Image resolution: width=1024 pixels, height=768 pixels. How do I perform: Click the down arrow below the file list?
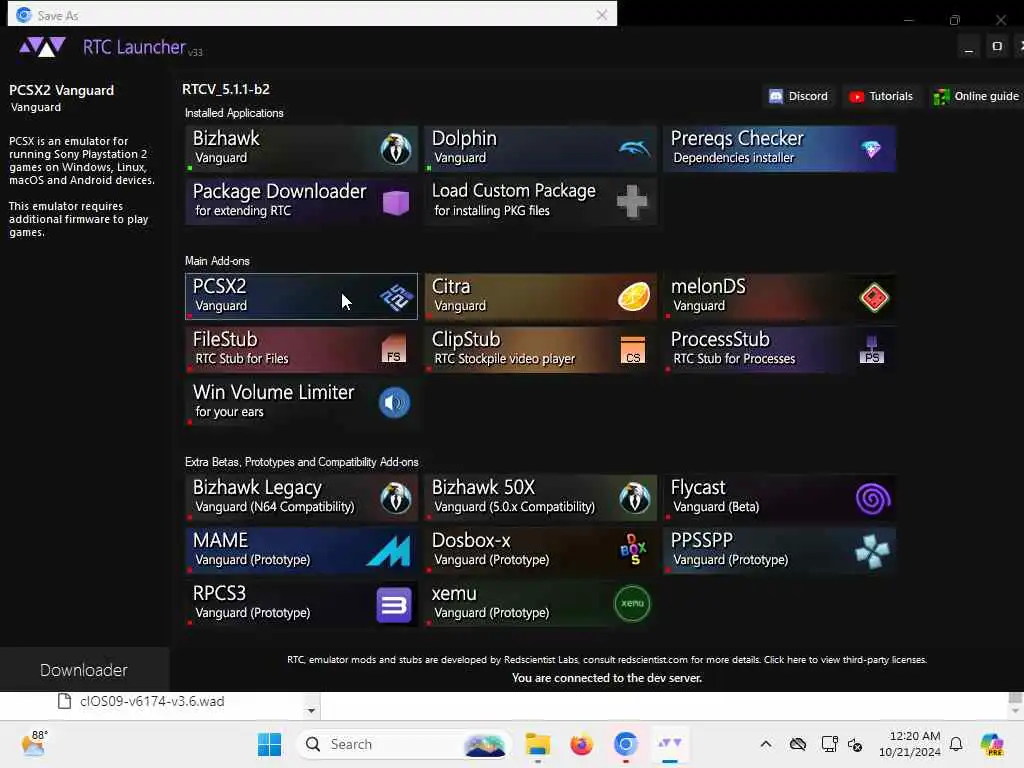click(x=312, y=711)
